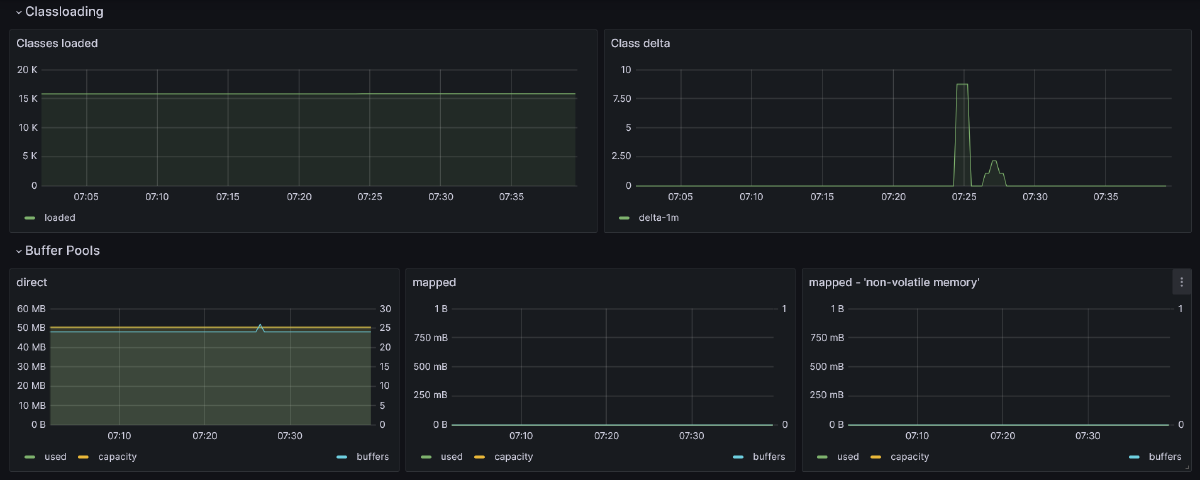
Task: Collapse the Buffer Pools row using its chevron
Action: click(18, 251)
